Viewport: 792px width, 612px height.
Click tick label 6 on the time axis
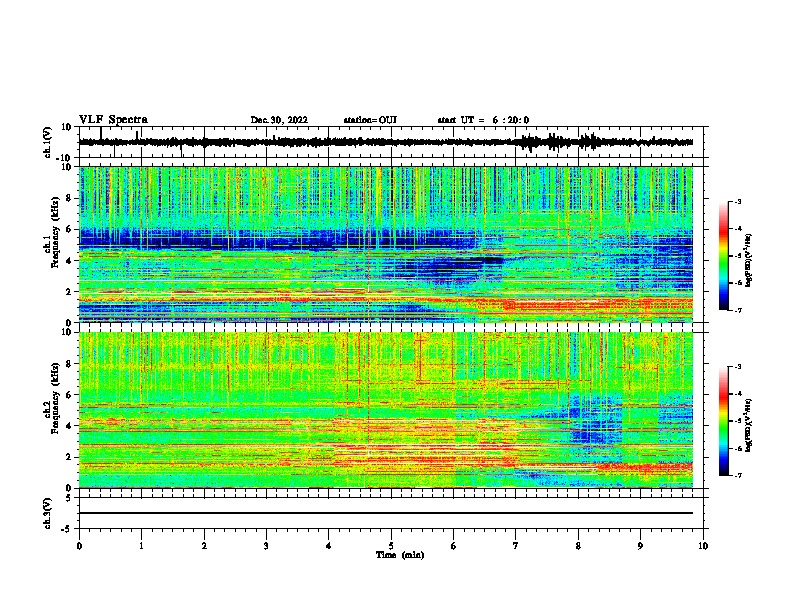coord(454,546)
